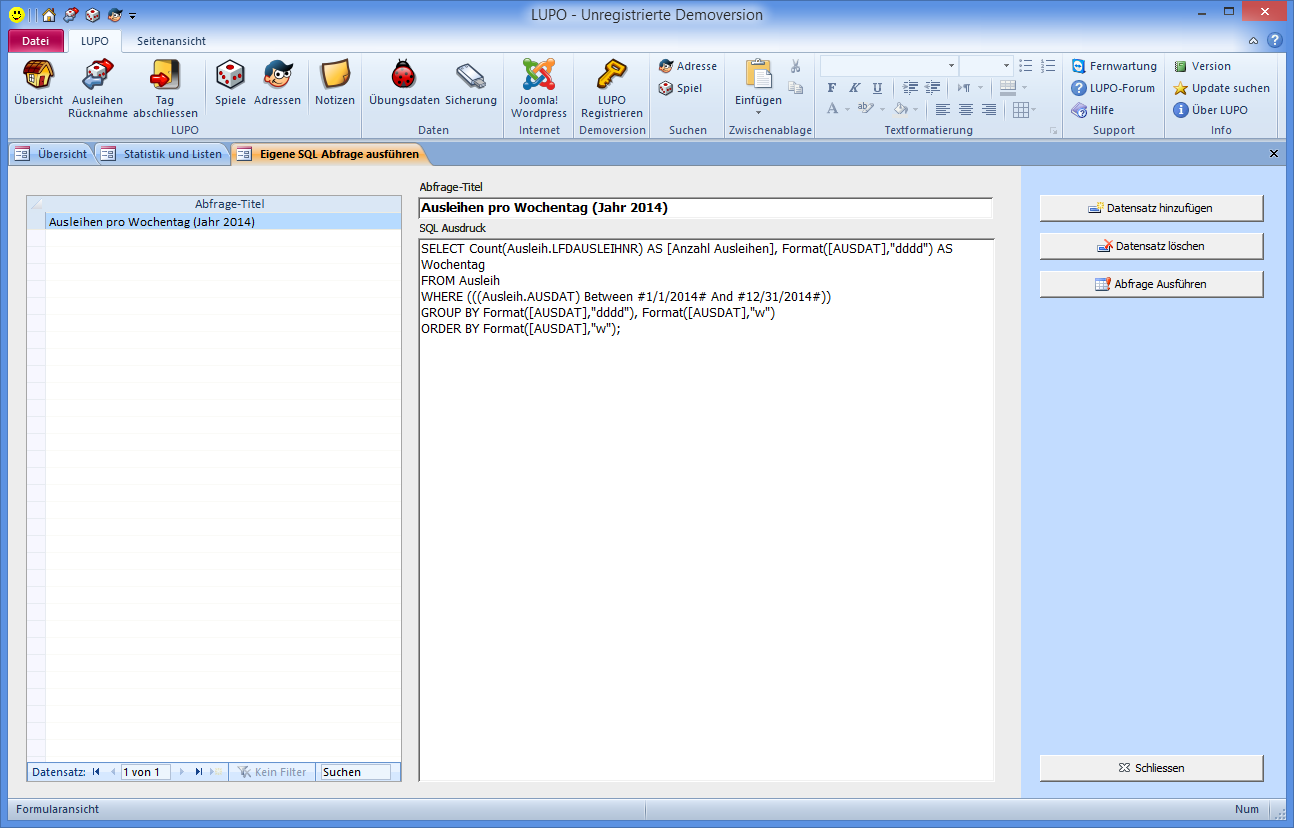The height and width of the screenshot is (828, 1294).
Task: Check for updates with Update suchen
Action: click(x=1221, y=88)
